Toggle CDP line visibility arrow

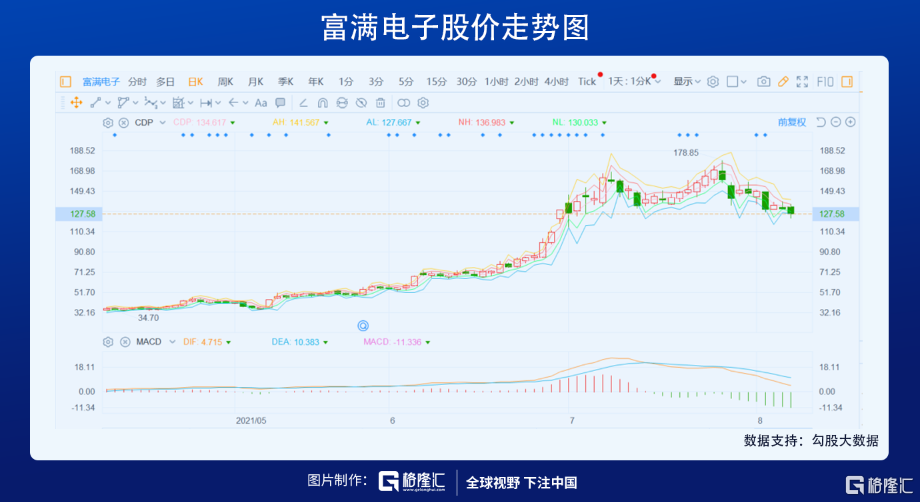pyautogui.click(x=233, y=123)
